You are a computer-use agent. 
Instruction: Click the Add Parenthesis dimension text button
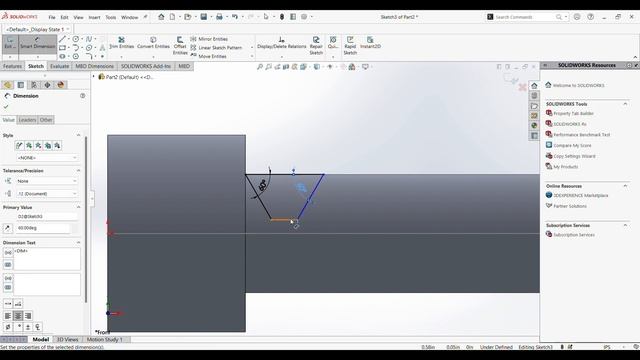8,253
